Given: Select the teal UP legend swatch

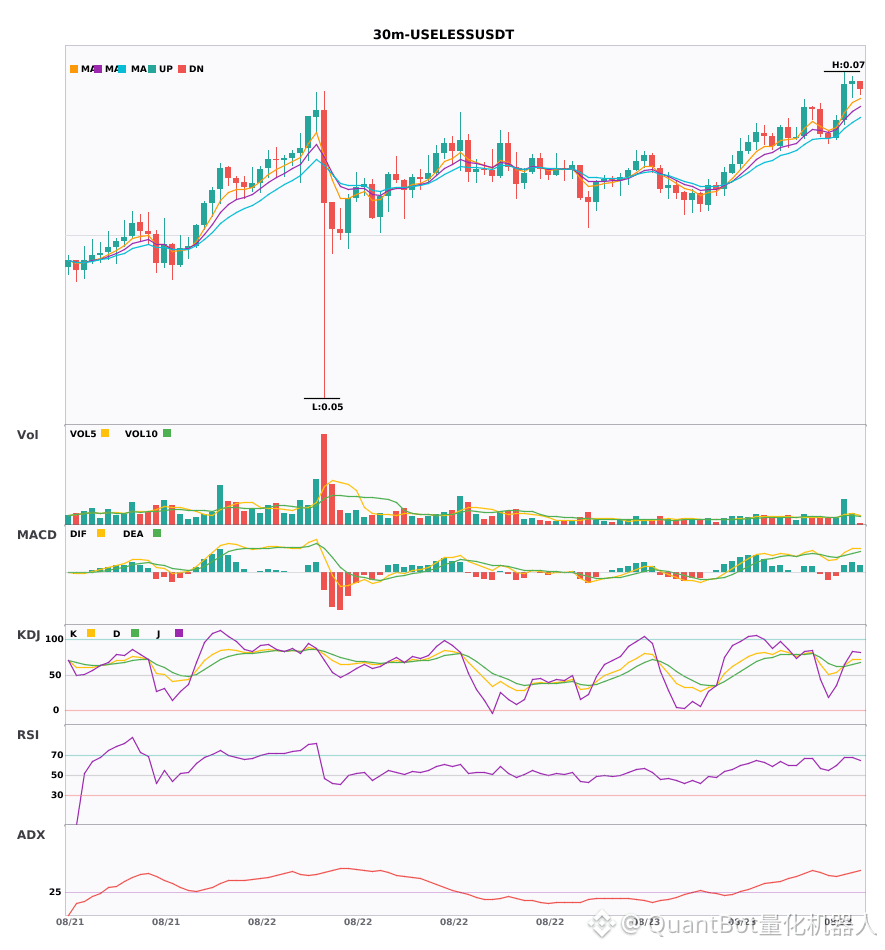Looking at the screenshot, I should tap(152, 69).
